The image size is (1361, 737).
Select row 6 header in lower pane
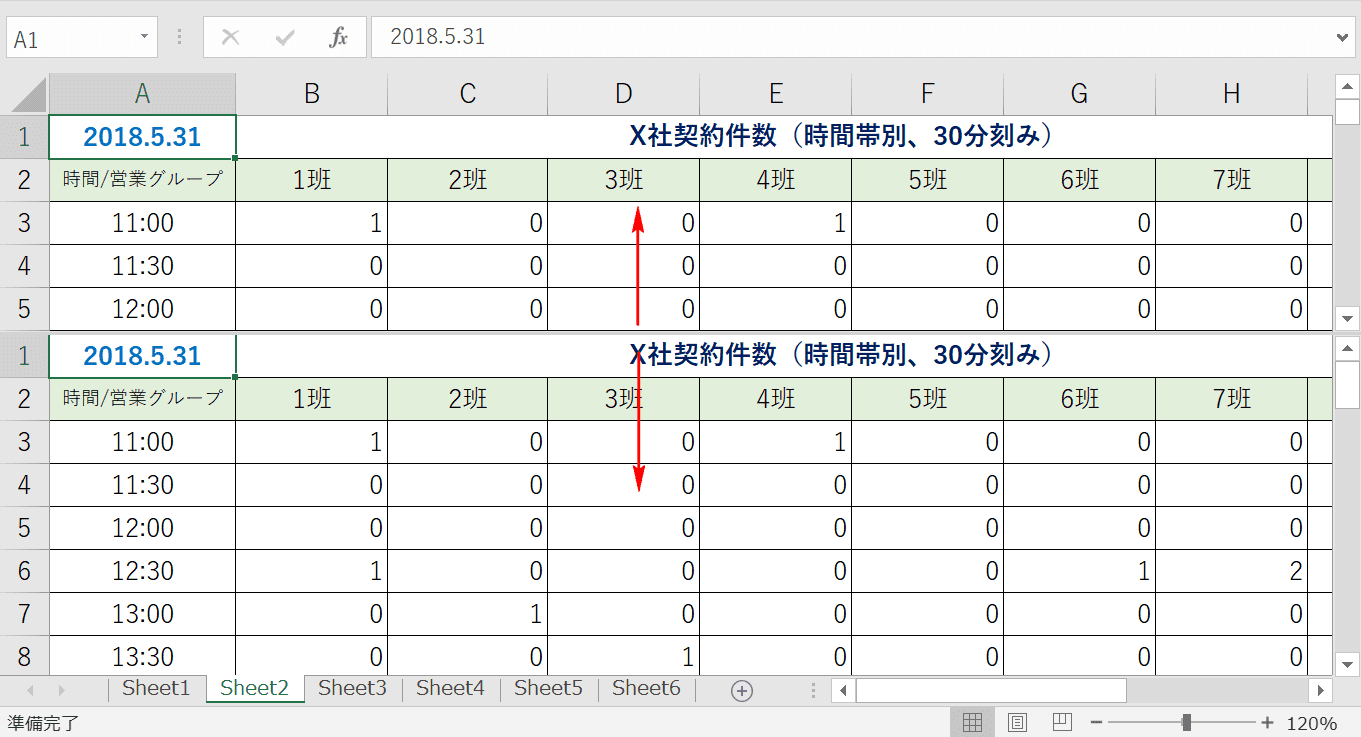24,571
